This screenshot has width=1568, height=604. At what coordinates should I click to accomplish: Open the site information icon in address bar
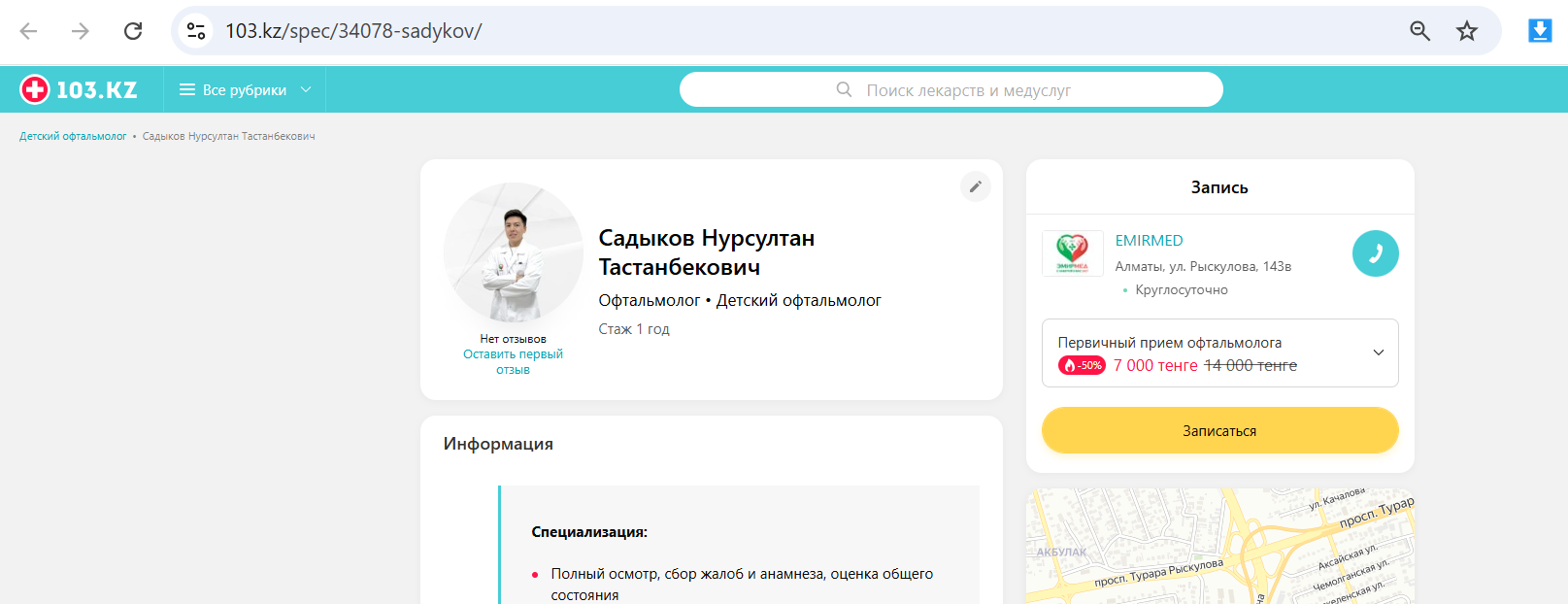coord(196,31)
